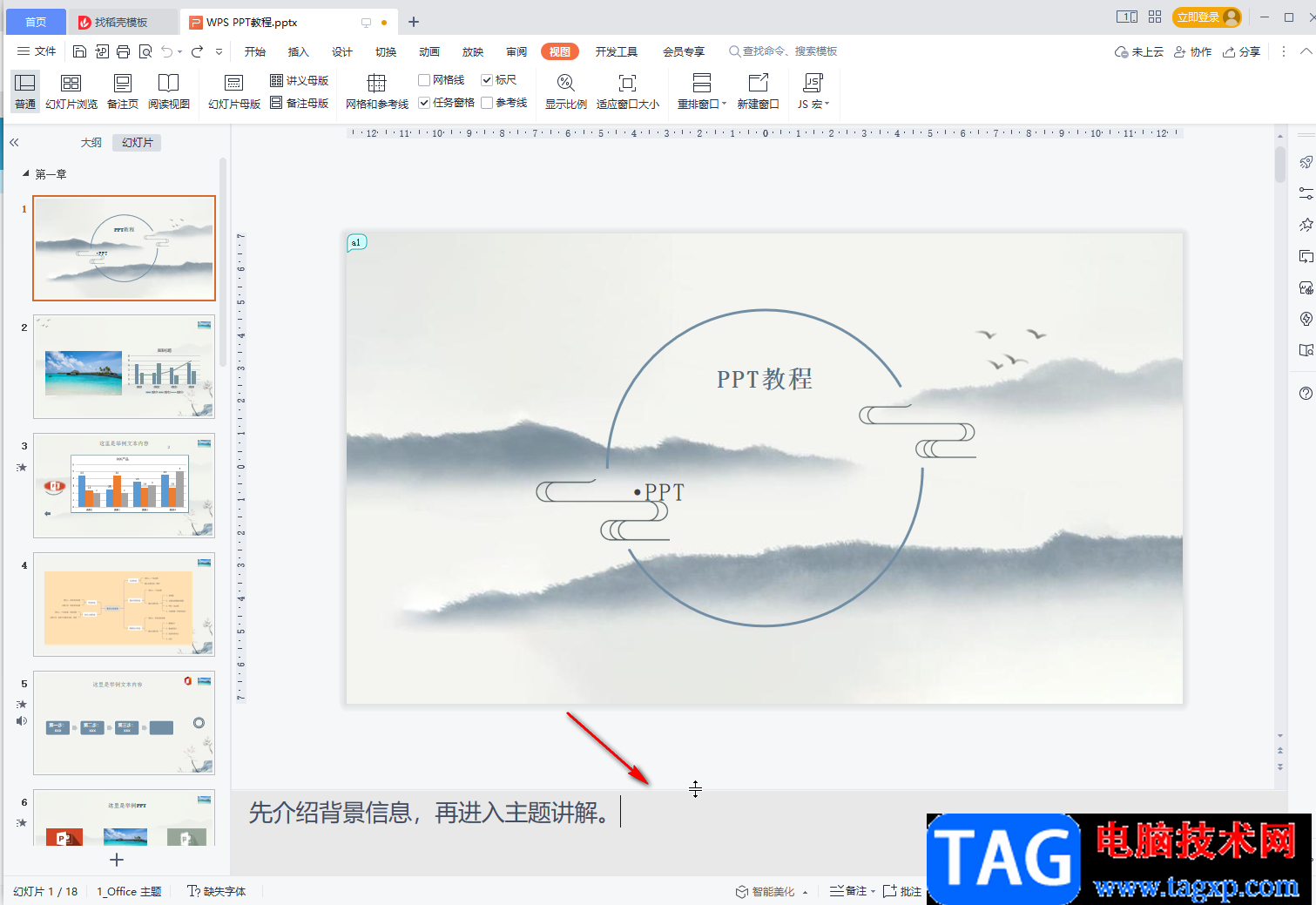
Task: Click the Login (立即登录) button
Action: [1207, 17]
